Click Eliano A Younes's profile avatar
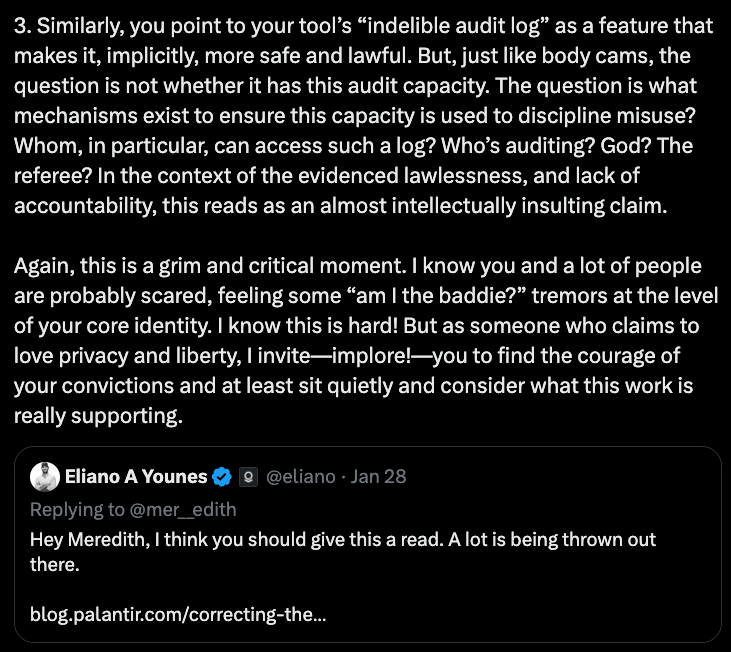 point(45,477)
